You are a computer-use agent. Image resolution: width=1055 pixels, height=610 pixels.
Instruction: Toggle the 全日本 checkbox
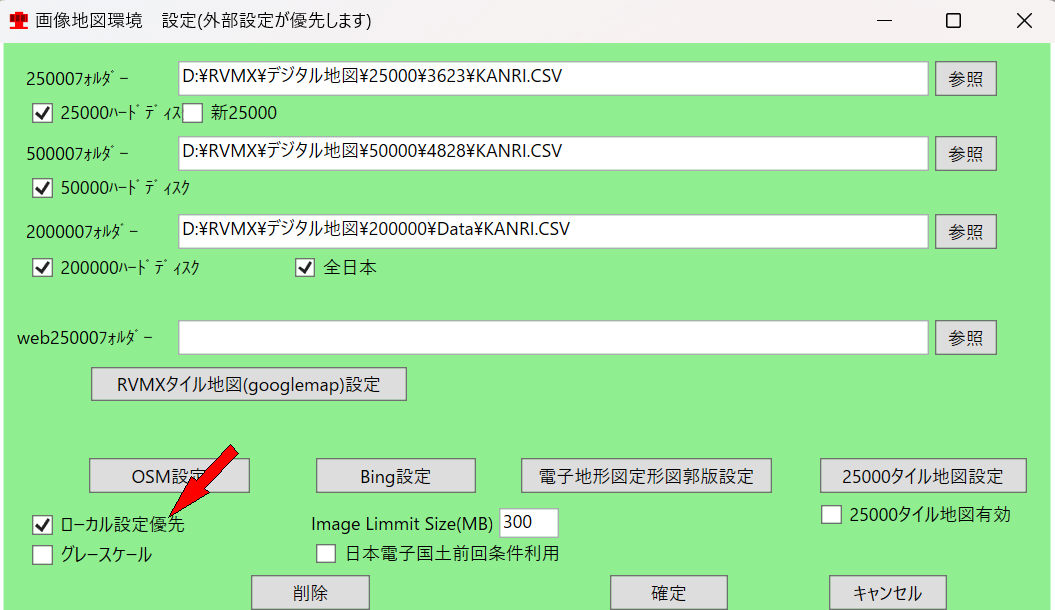pyautogui.click(x=306, y=267)
